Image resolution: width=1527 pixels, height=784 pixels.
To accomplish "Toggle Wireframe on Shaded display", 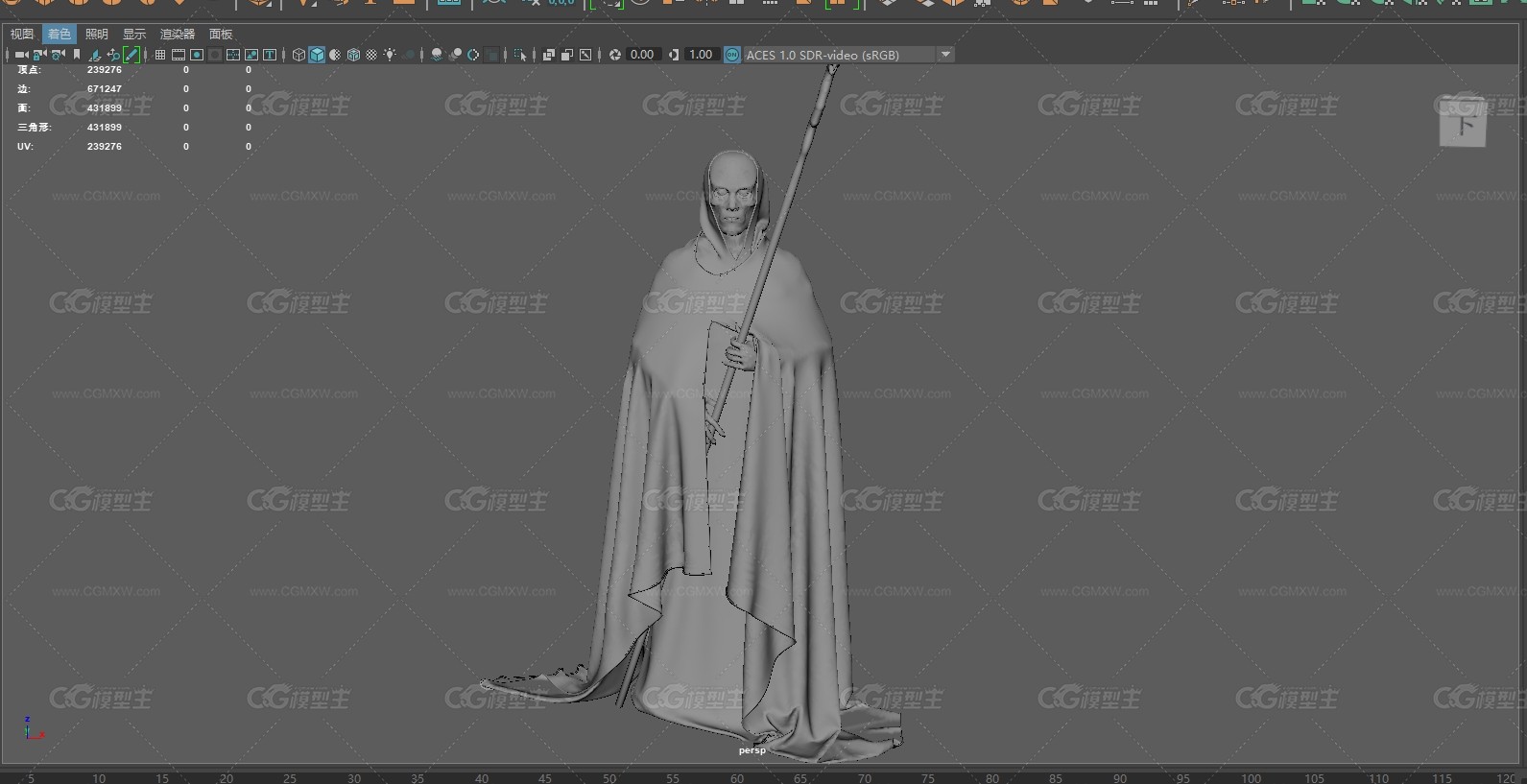I will (x=353, y=55).
